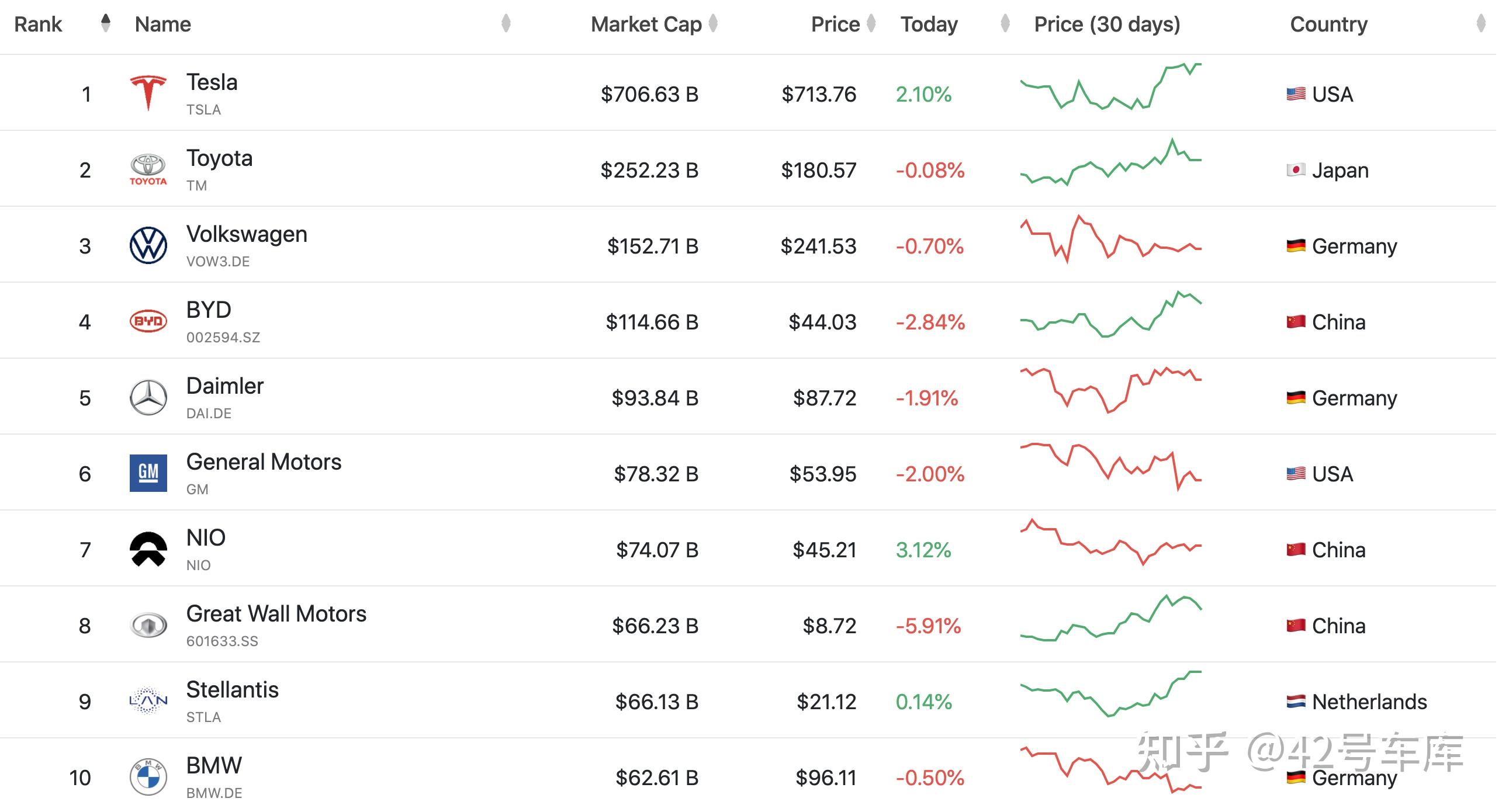The height and width of the screenshot is (812, 1502).
Task: Open the Toyota company link
Action: coord(219,158)
